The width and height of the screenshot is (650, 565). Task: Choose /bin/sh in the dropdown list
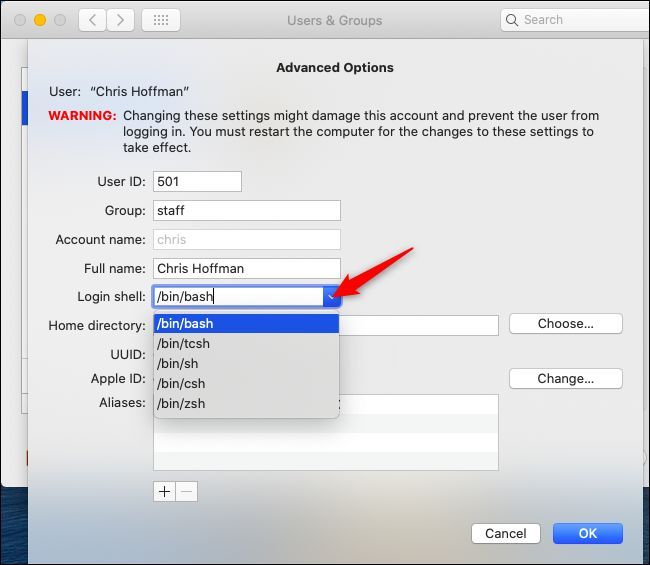pyautogui.click(x=246, y=363)
